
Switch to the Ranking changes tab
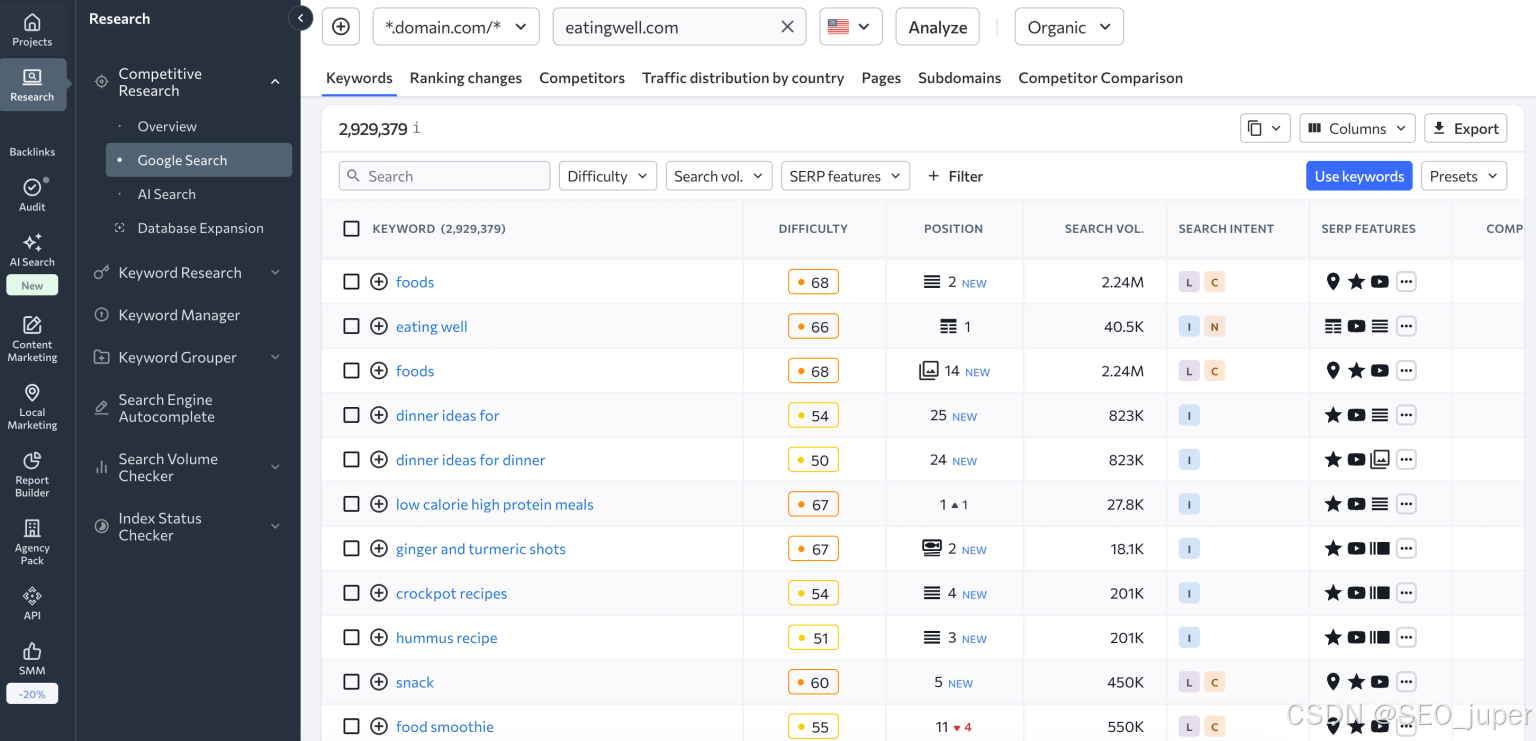coord(465,78)
